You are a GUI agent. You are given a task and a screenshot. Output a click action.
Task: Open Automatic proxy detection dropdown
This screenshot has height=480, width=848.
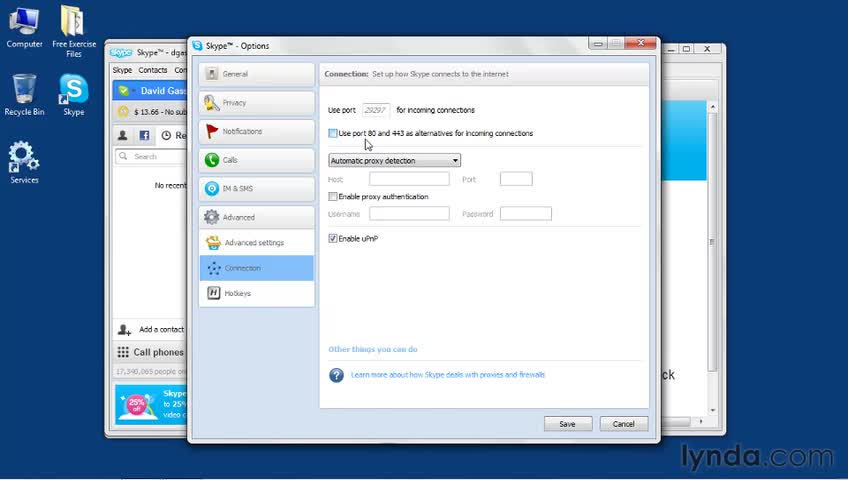(394, 161)
